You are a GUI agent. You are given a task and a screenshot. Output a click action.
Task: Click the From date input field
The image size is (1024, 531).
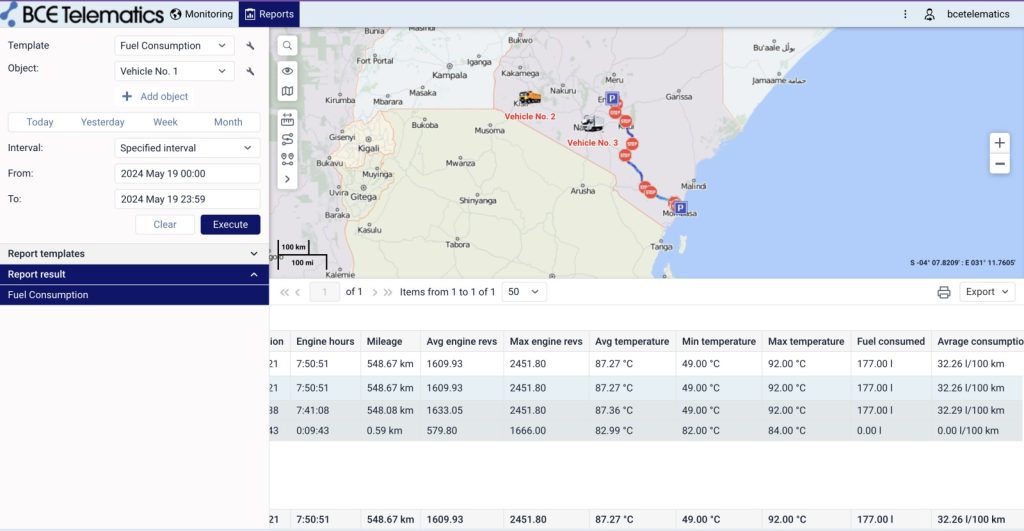187,173
